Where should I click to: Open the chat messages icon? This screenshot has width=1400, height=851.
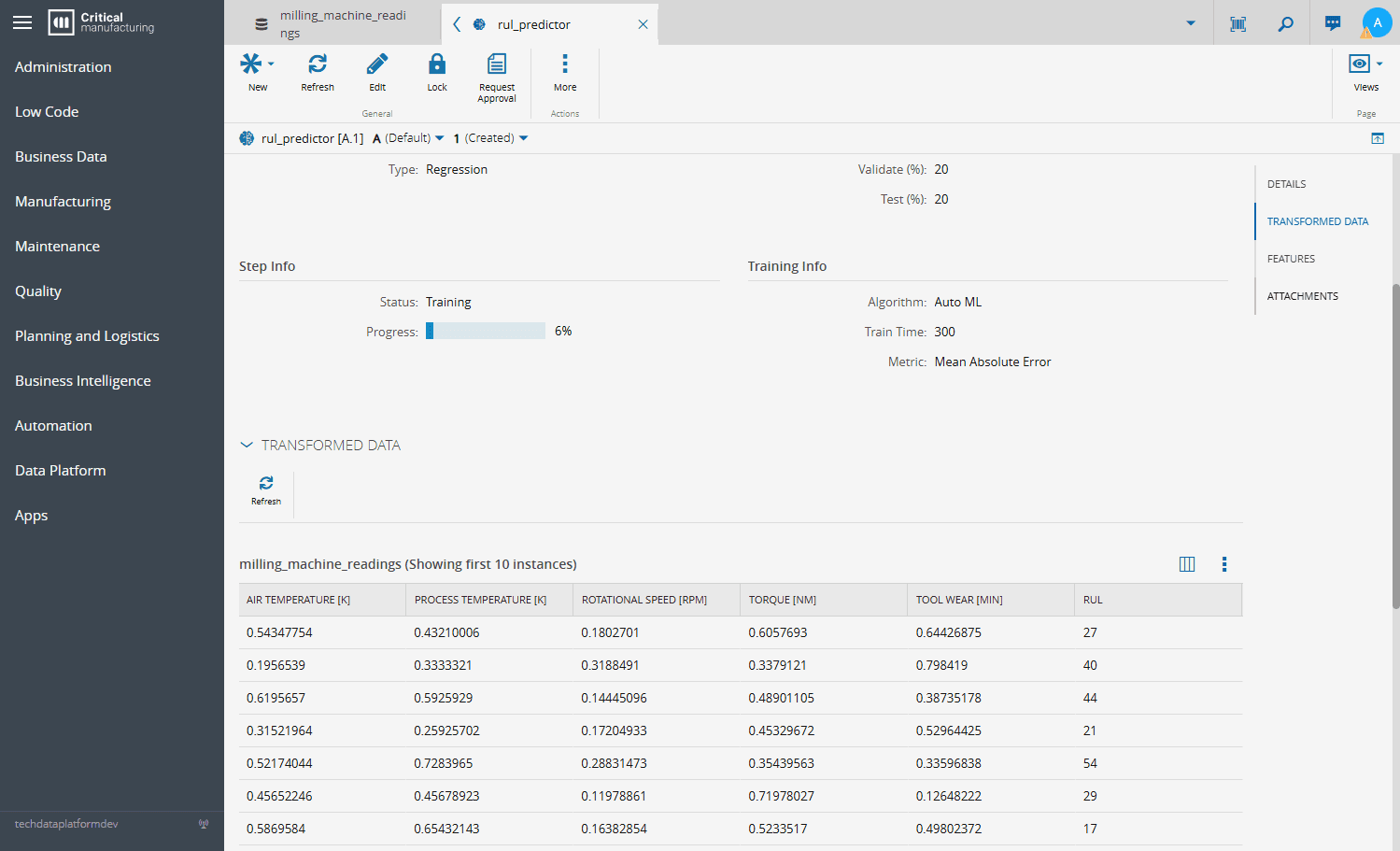click(x=1333, y=23)
